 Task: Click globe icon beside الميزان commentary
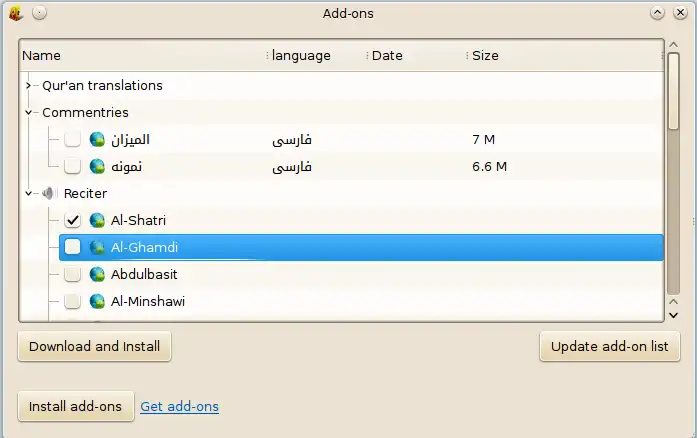click(x=97, y=139)
